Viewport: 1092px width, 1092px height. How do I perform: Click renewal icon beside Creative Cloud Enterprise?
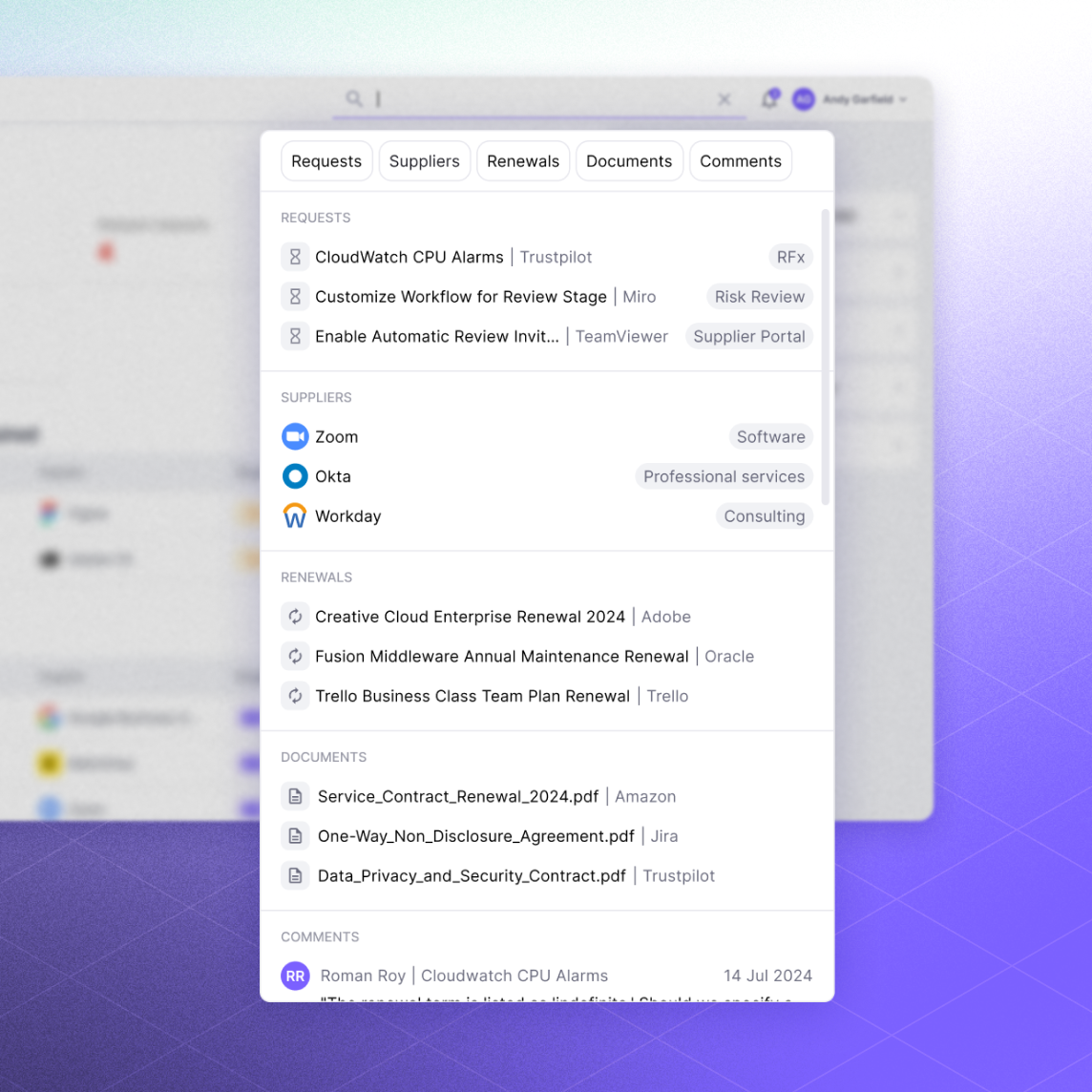[295, 617]
